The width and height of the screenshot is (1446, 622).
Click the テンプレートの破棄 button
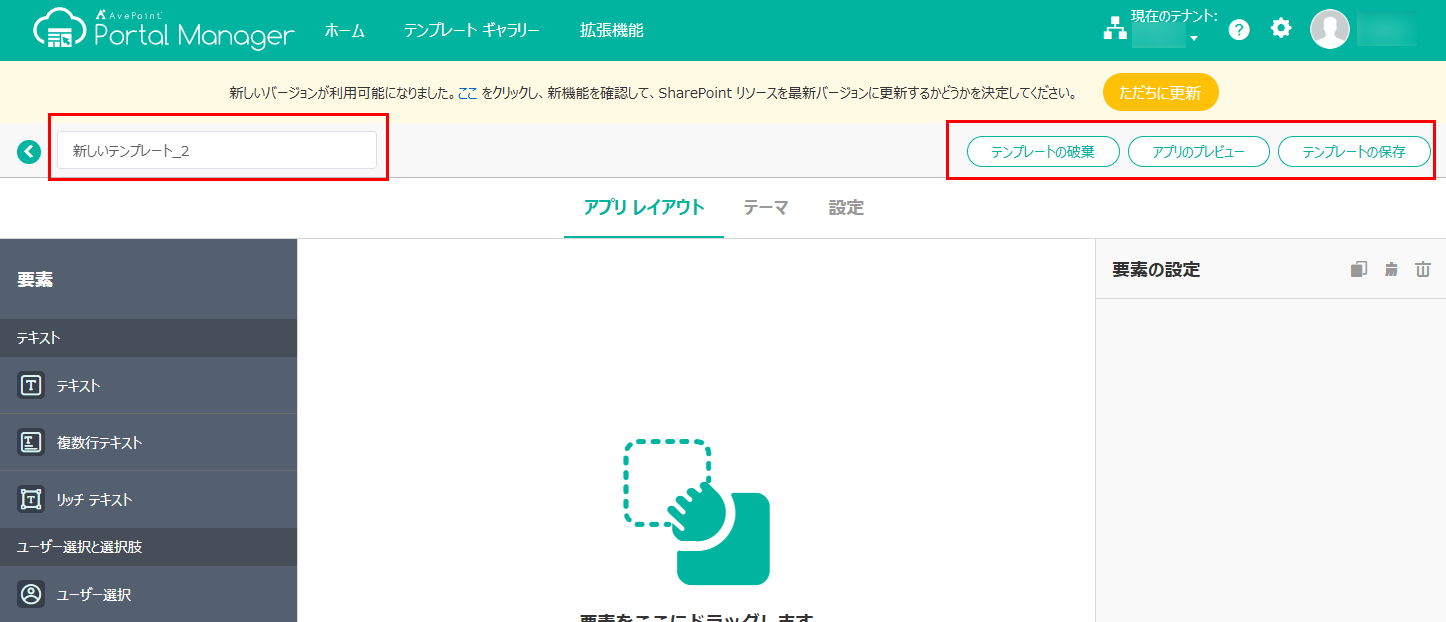1043,152
